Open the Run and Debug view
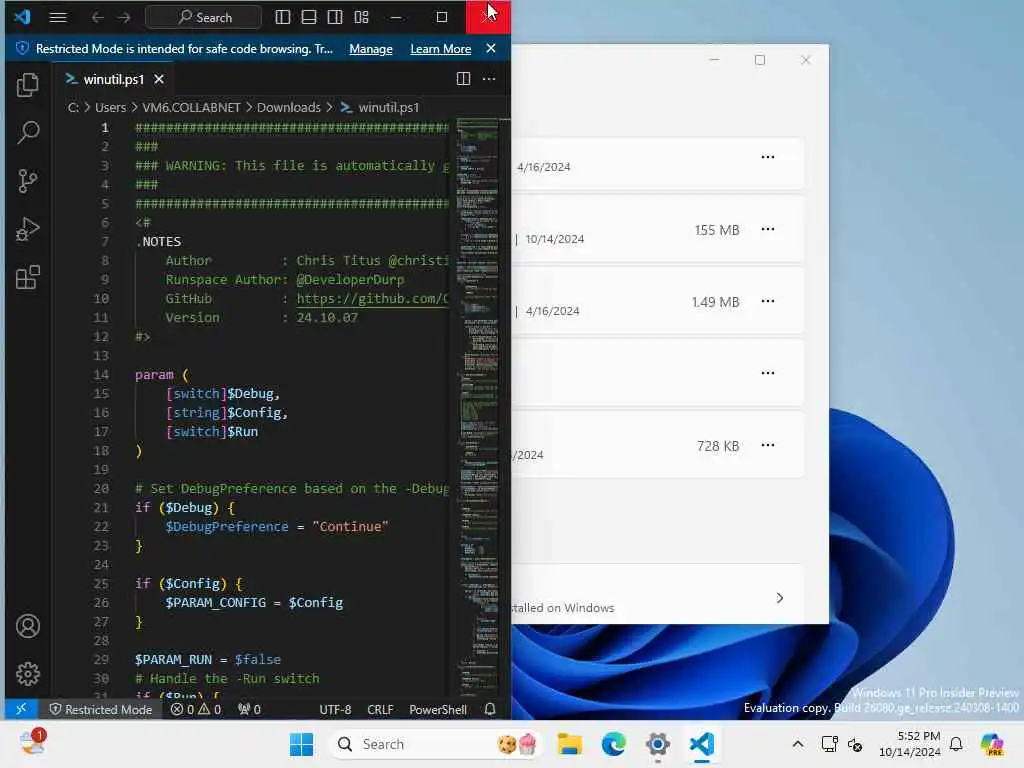 pos(27,229)
